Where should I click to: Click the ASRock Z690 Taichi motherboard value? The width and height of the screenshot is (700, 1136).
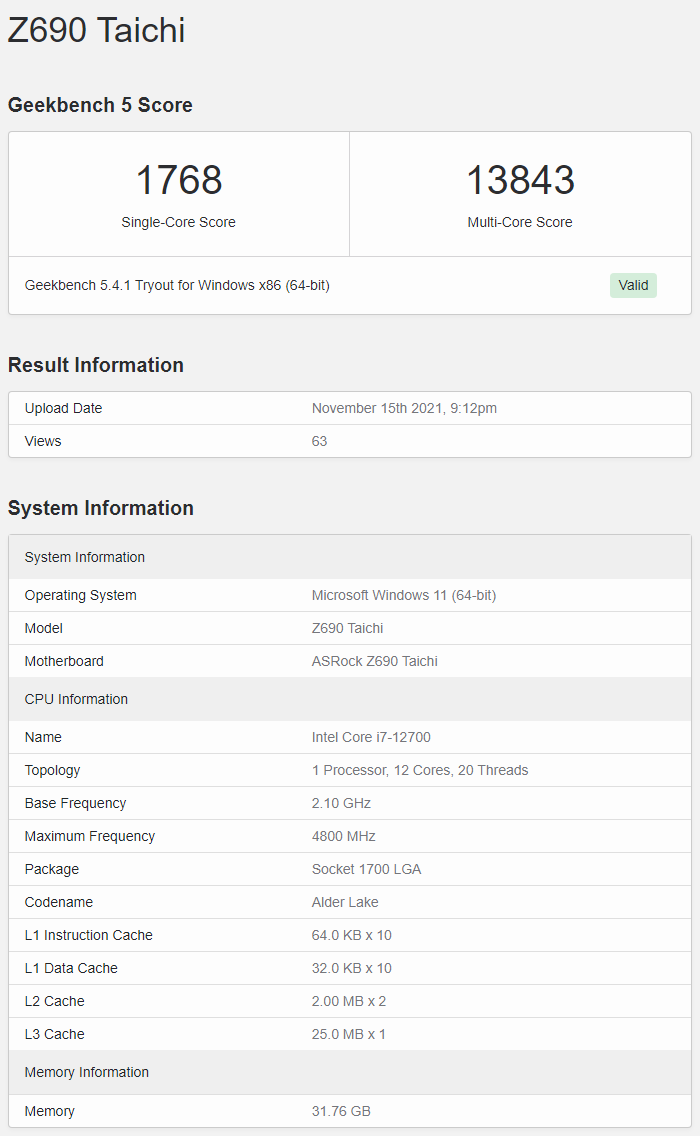coord(375,661)
